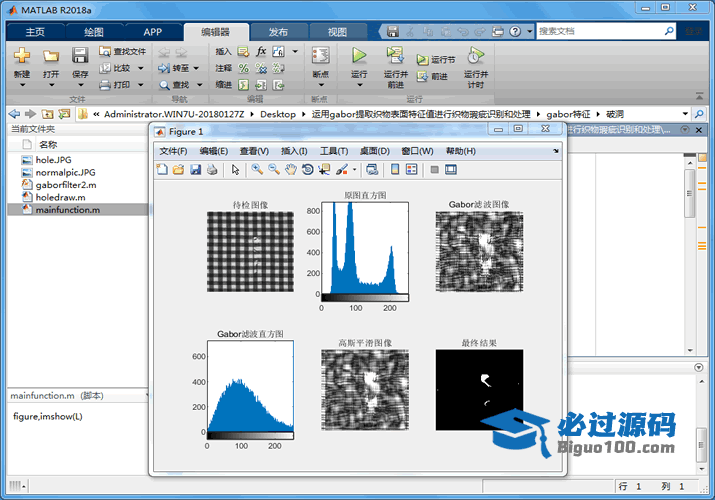Viewport: 715px width, 500px height.
Task: Open the 工具(T) menu in Figure window
Action: [333, 151]
